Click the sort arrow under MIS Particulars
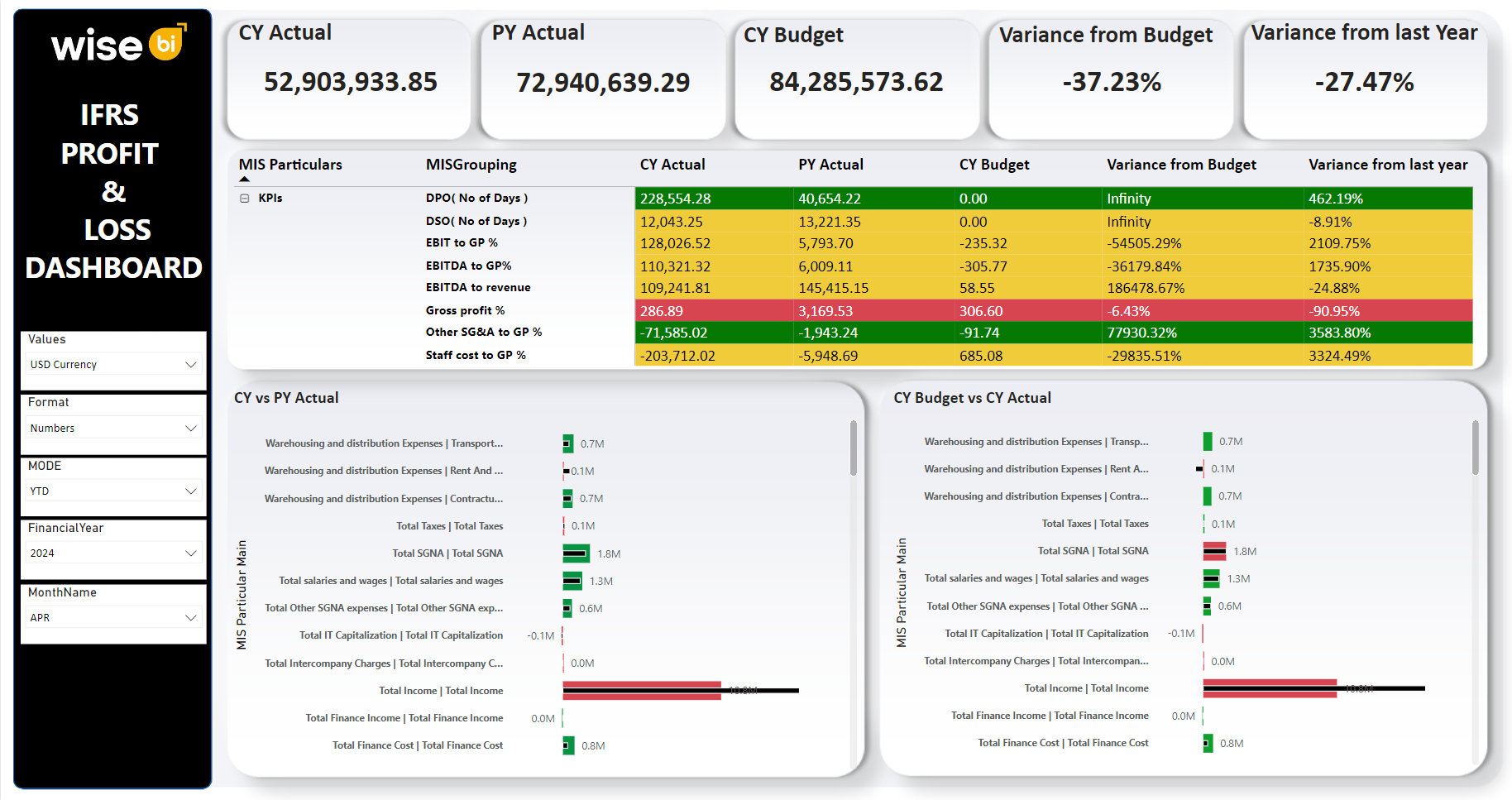Viewport: 1512px width, 800px height. tap(244, 180)
